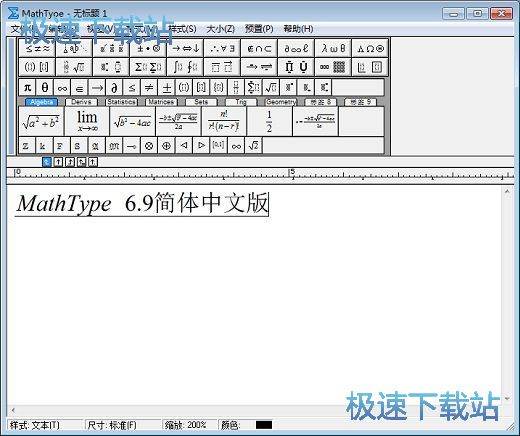Open the integral templates palette

(x=185, y=67)
